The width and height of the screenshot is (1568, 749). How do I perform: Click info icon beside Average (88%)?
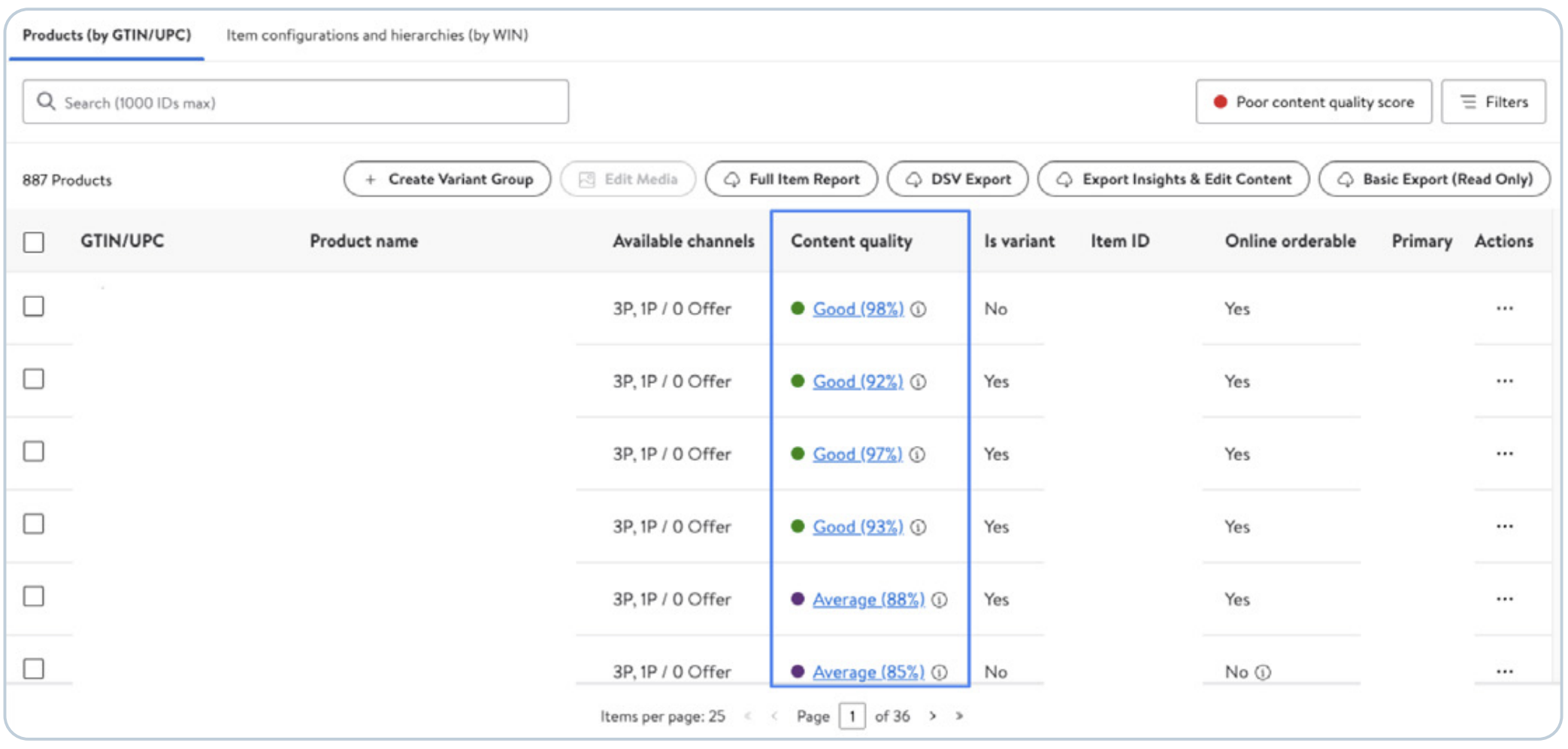coord(940,600)
